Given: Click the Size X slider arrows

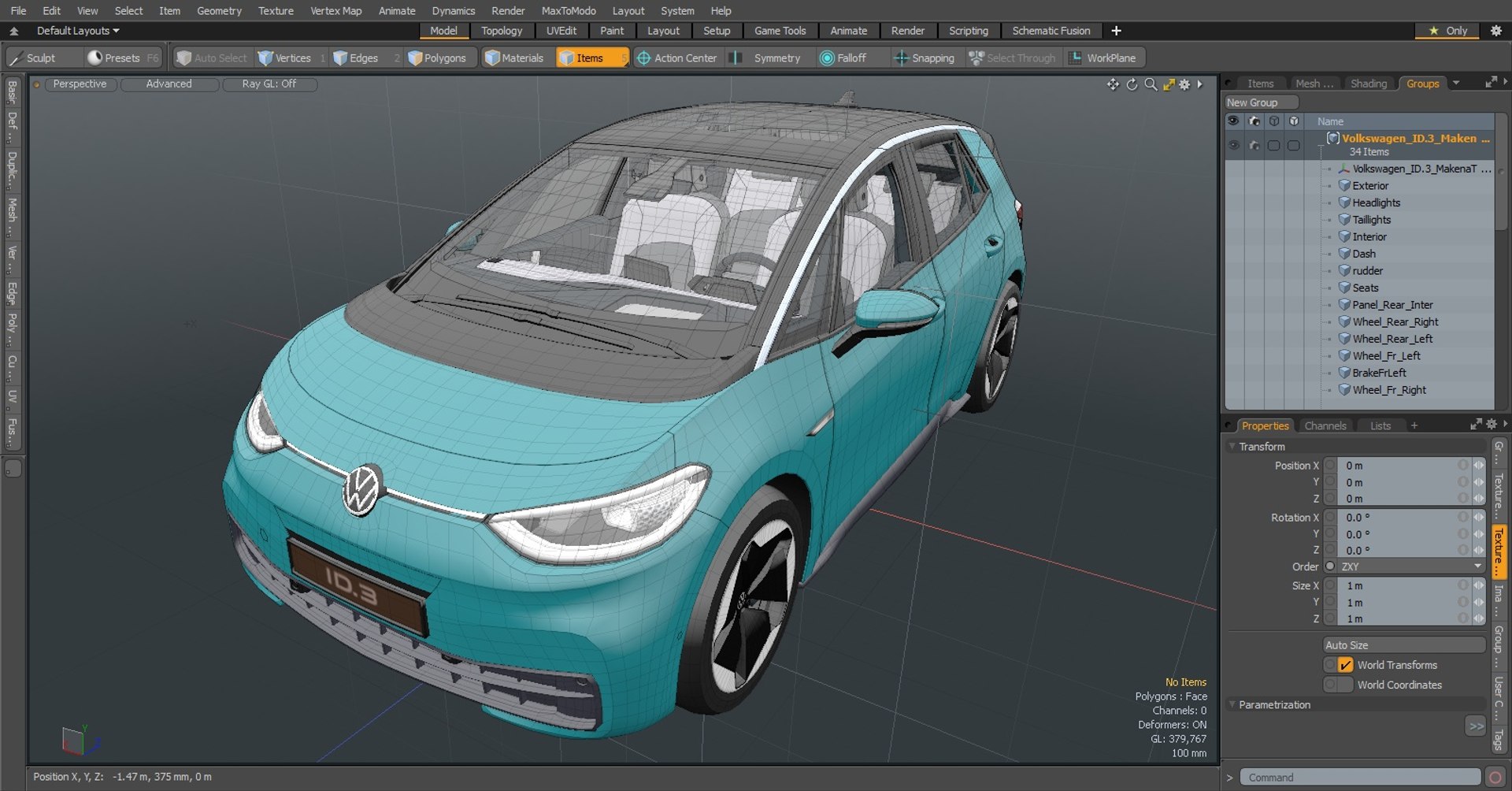Looking at the screenshot, I should (1478, 585).
